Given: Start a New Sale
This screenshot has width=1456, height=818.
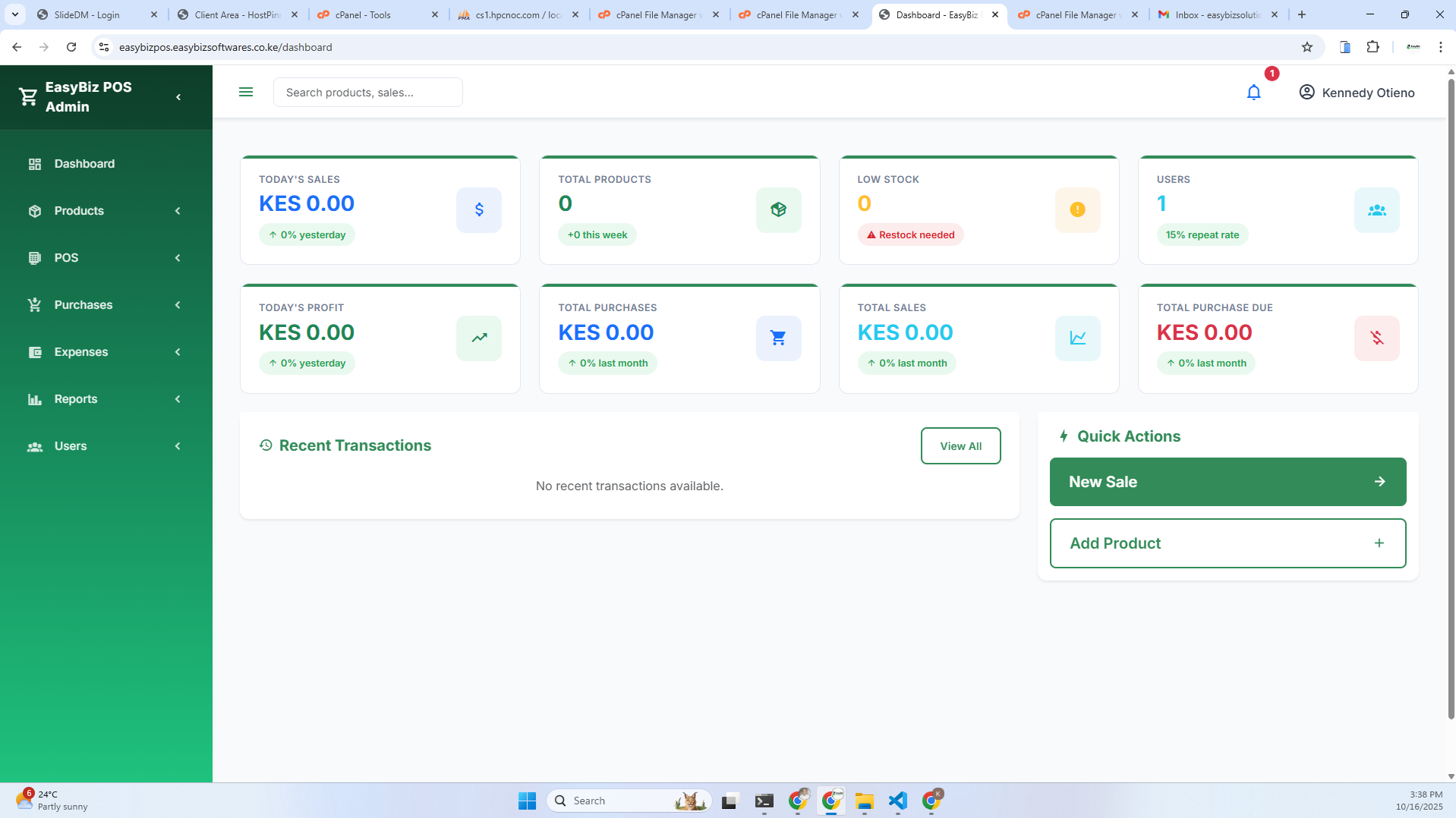Looking at the screenshot, I should [x=1227, y=481].
